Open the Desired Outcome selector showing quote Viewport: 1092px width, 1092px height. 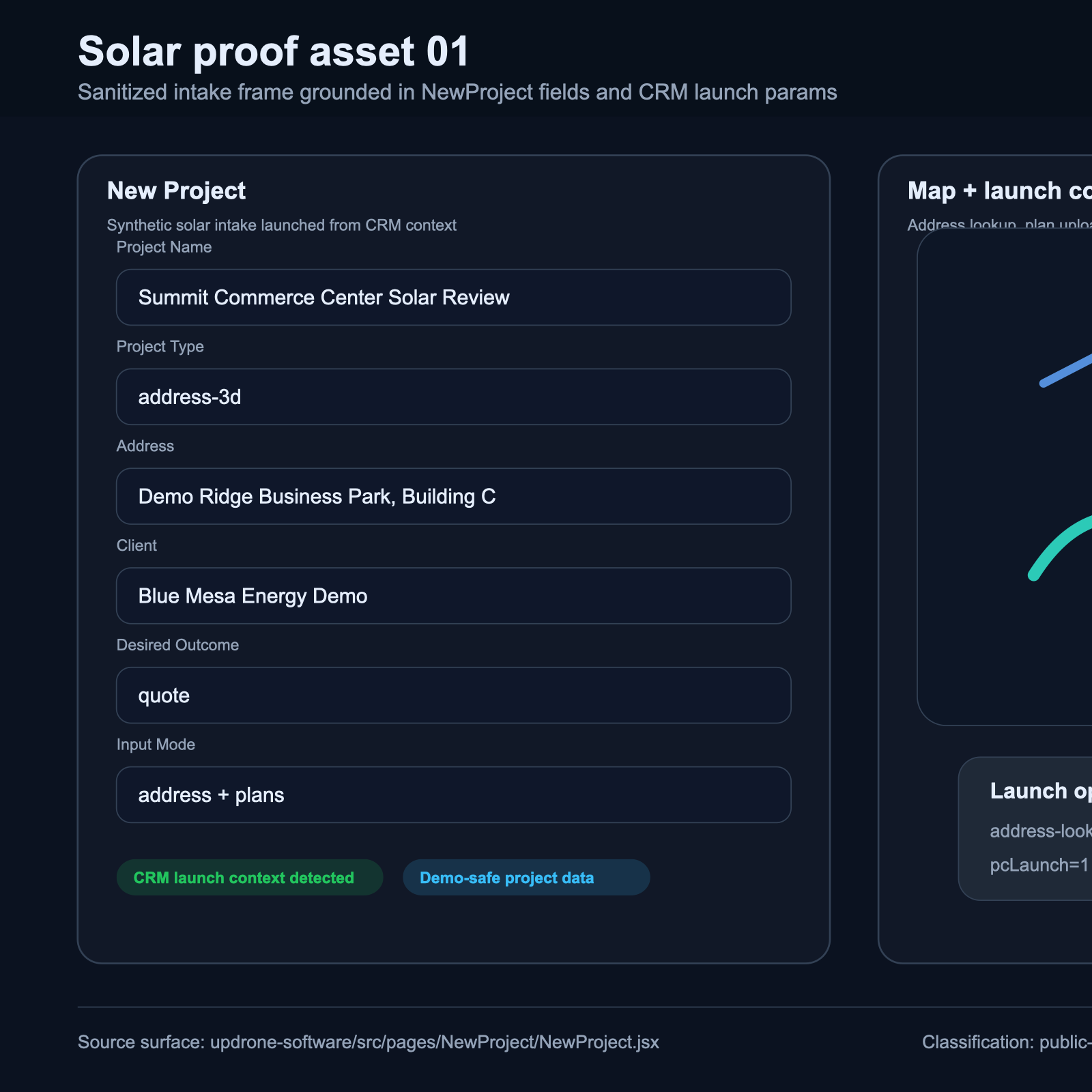pos(452,695)
